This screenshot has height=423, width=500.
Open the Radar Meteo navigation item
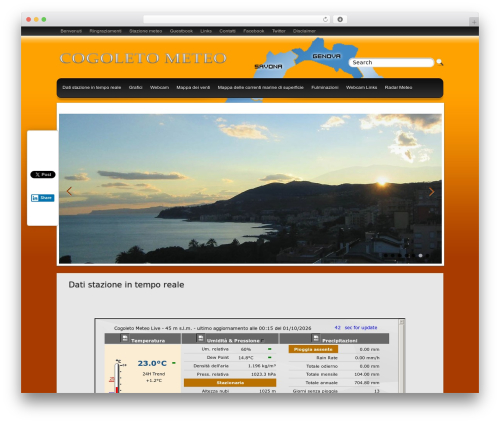pos(398,87)
